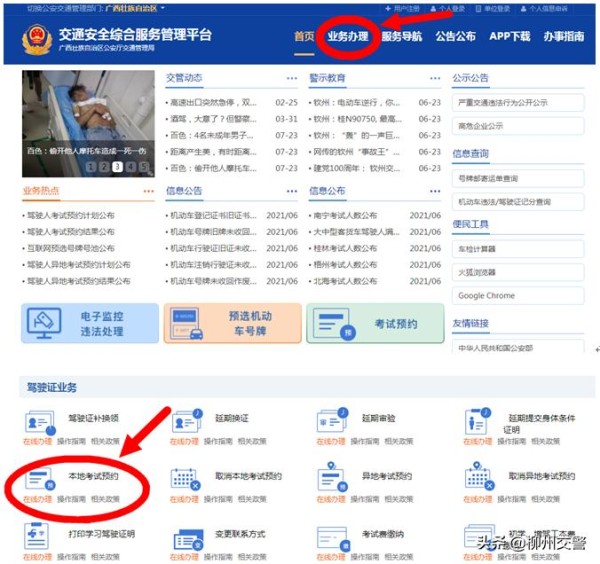The height and width of the screenshot is (564, 600).
Task: Click the 单位登录 link
Action: click(x=493, y=8)
